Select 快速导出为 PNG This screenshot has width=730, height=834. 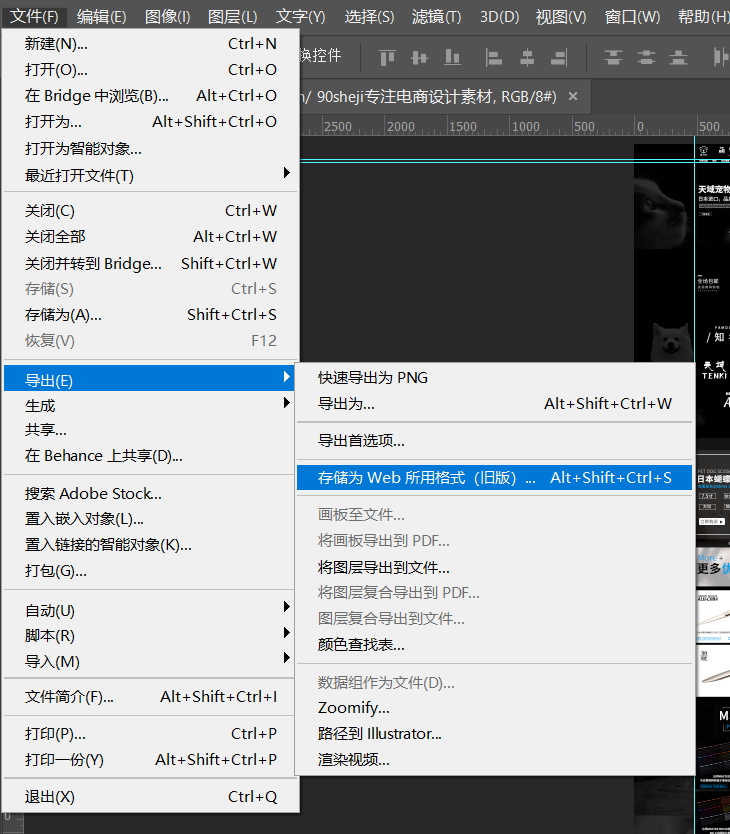[494, 378]
